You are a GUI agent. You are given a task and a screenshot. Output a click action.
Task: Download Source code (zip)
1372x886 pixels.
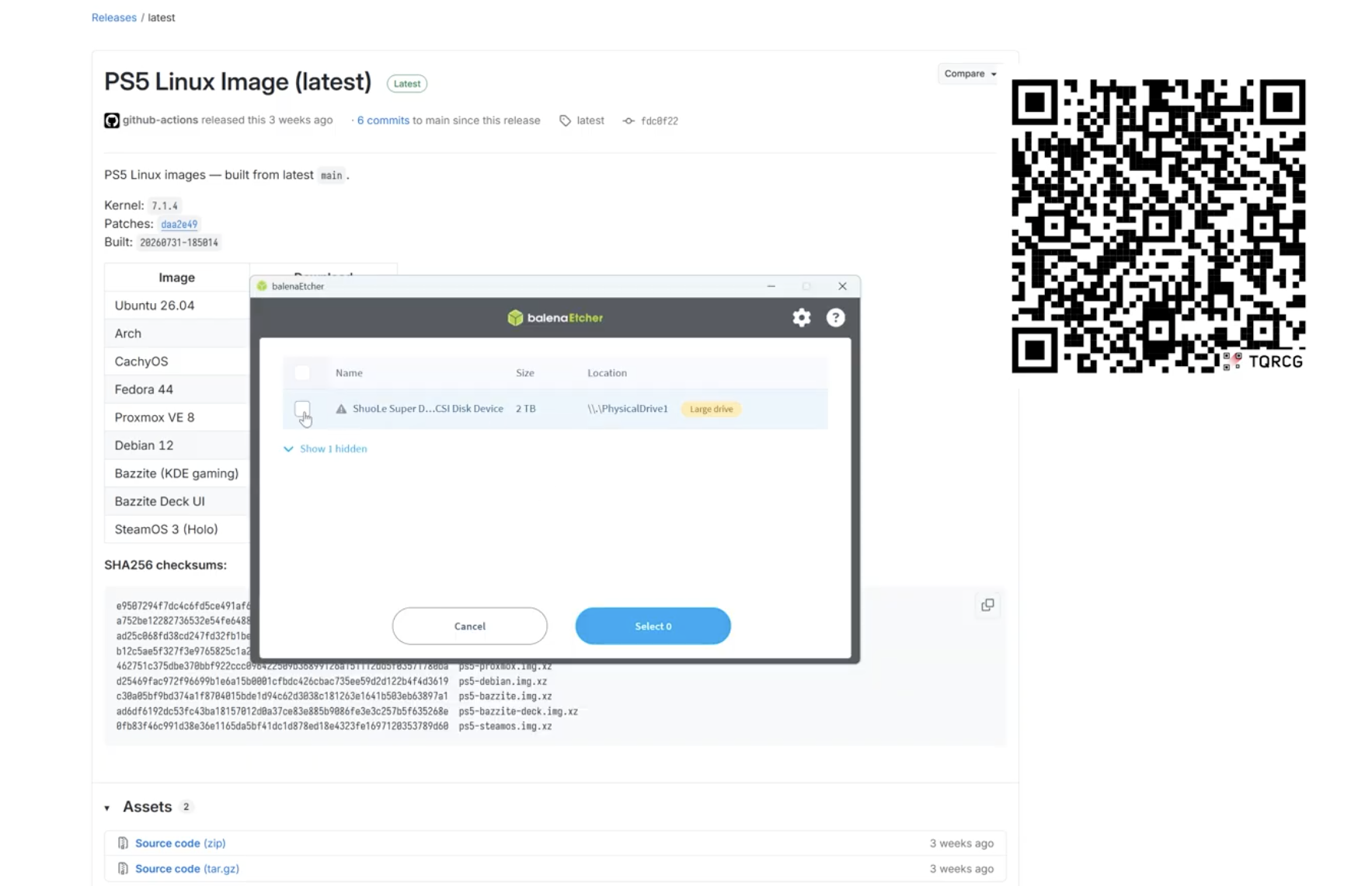pyautogui.click(x=180, y=843)
